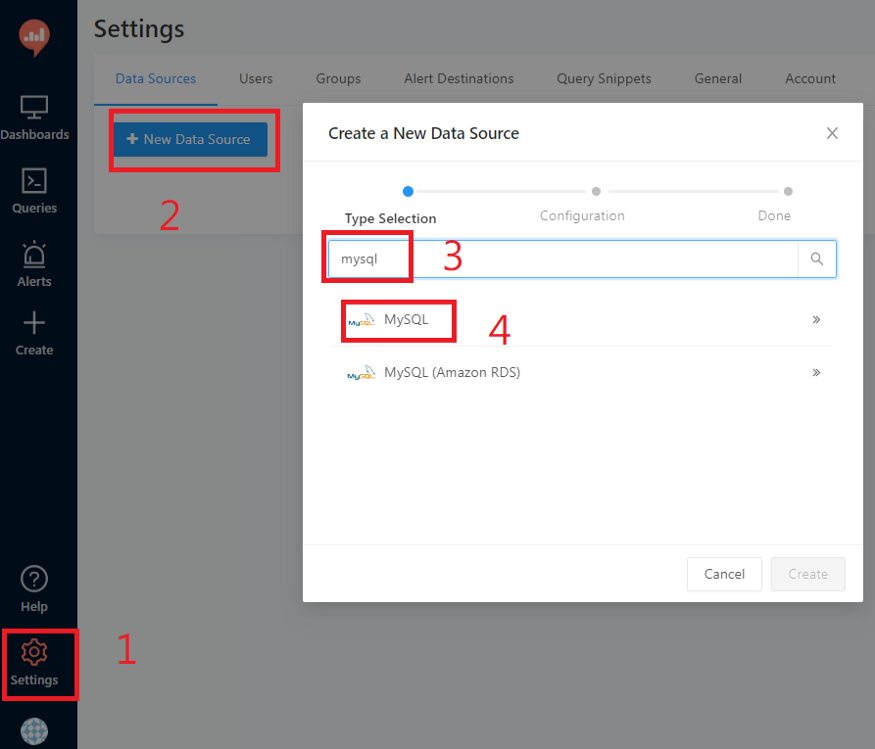Click the search magnifier icon

tap(816, 259)
